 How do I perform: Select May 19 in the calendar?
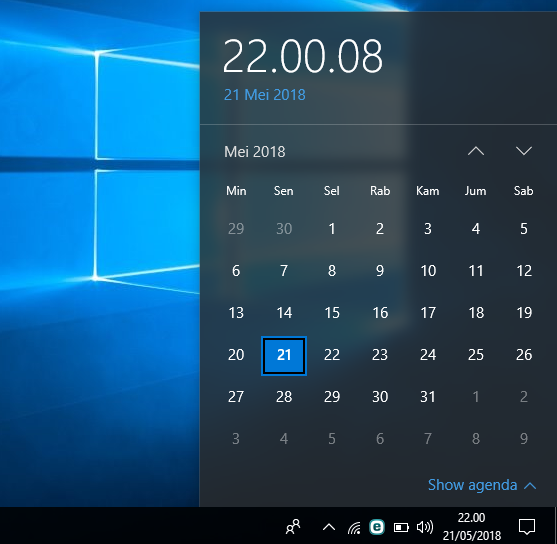524,313
